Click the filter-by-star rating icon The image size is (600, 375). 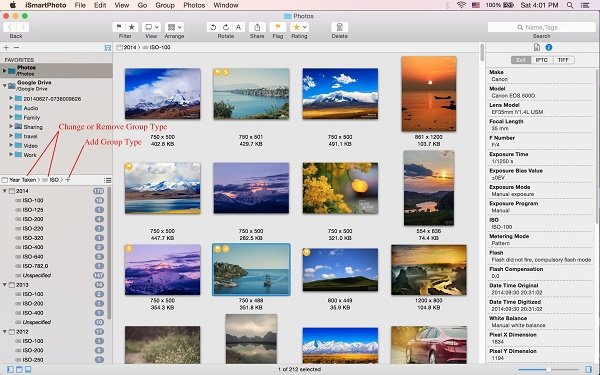(132, 27)
